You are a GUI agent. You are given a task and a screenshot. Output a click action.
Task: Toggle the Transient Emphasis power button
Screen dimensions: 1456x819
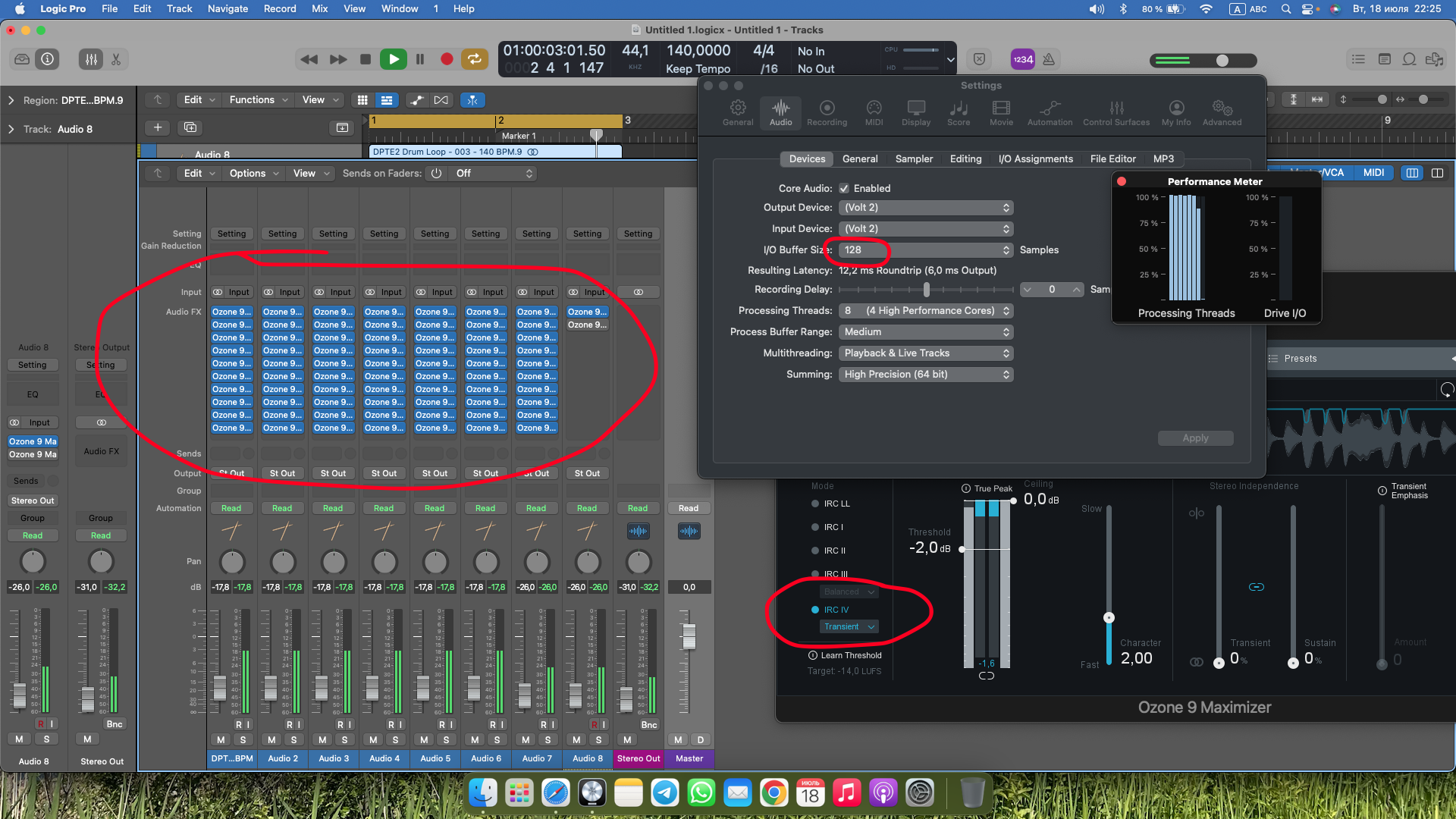[1382, 491]
